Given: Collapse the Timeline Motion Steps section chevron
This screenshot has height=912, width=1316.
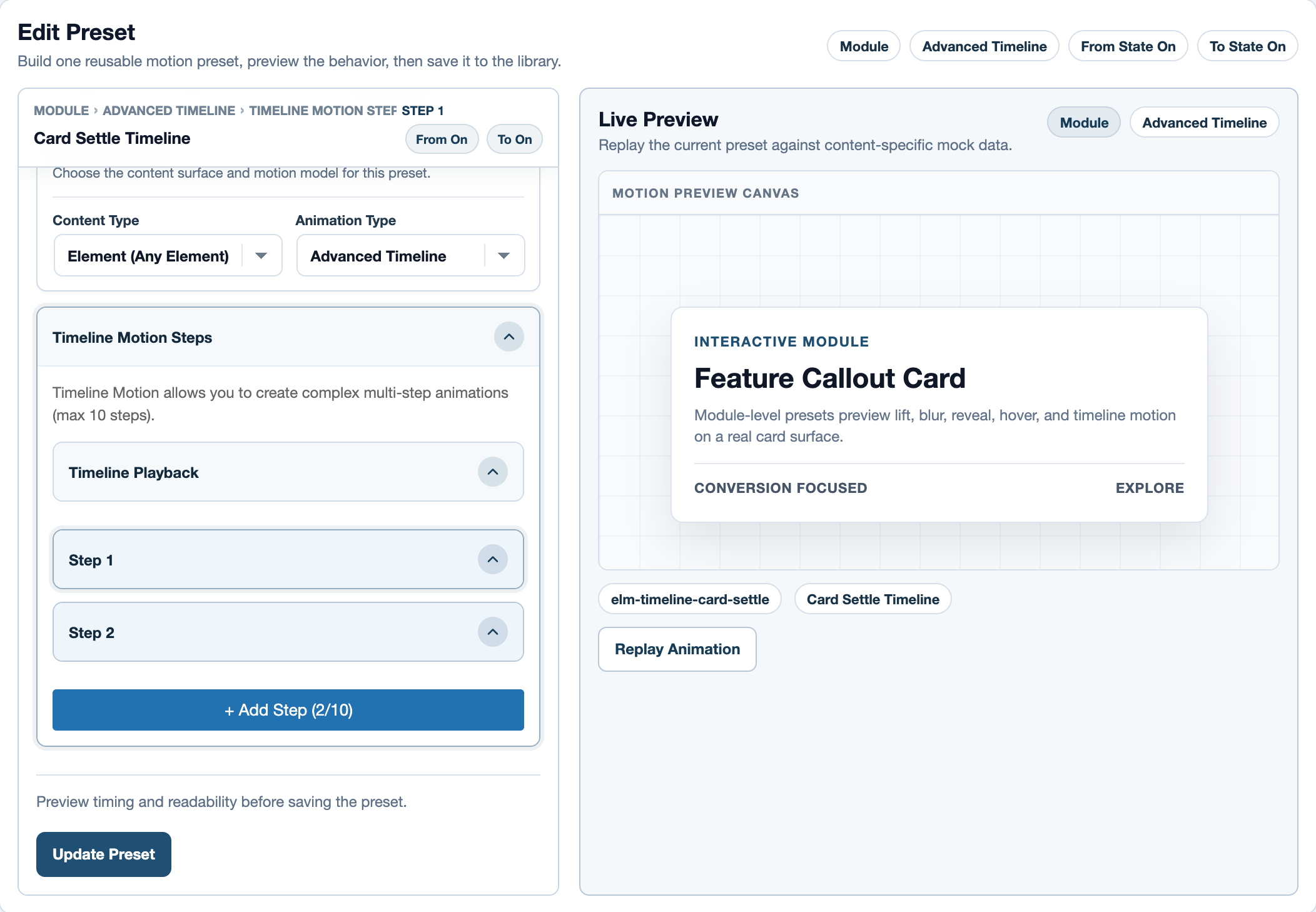Looking at the screenshot, I should click(x=509, y=337).
